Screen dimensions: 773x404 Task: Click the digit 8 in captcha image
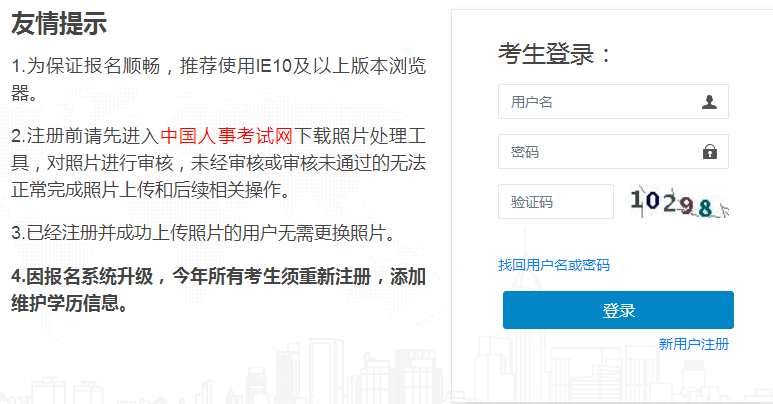pyautogui.click(x=705, y=208)
